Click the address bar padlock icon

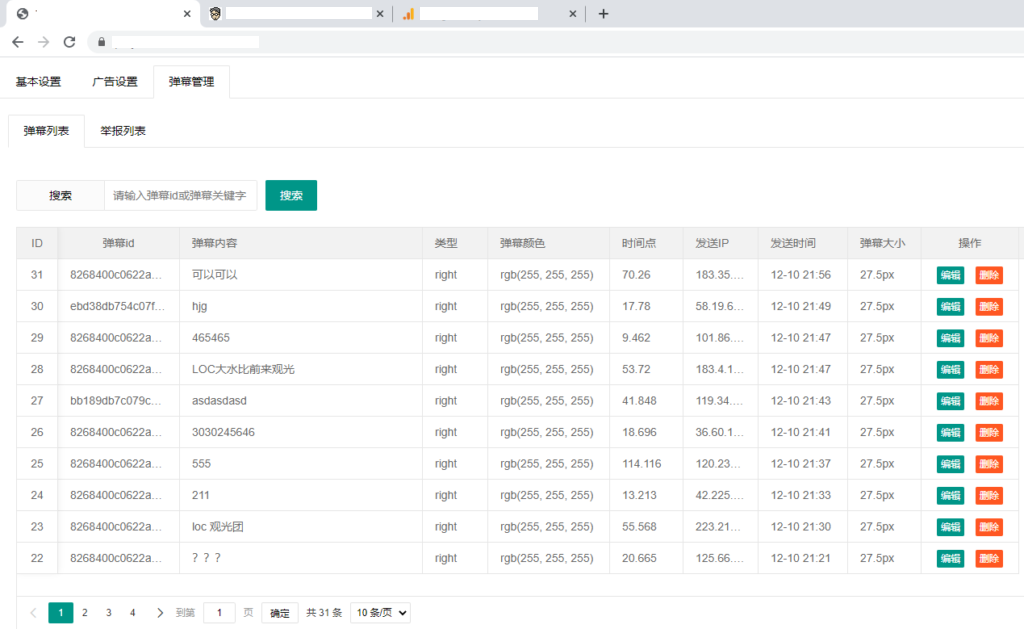coord(101,42)
